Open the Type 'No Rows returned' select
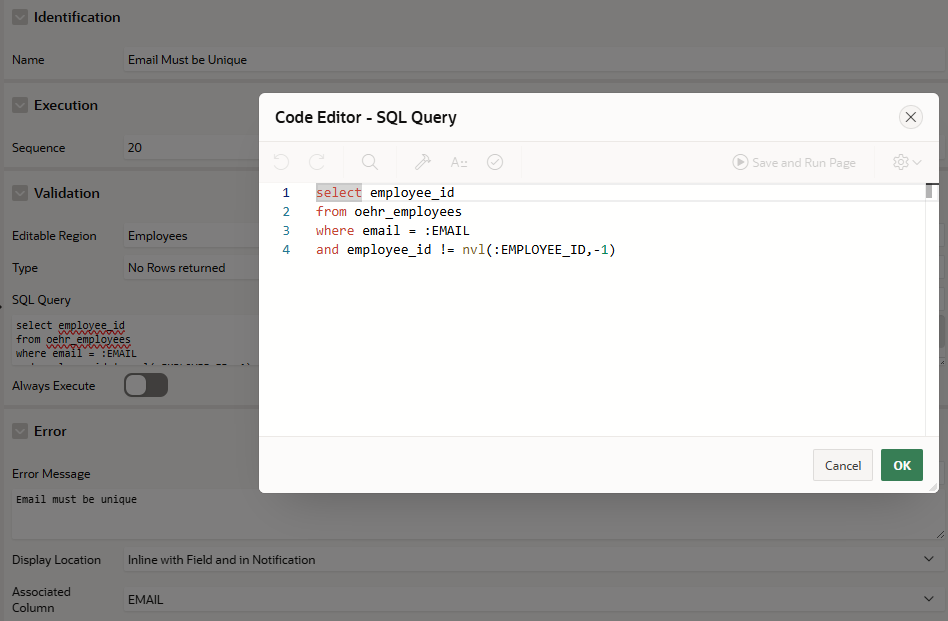The width and height of the screenshot is (948, 621). [x=191, y=267]
